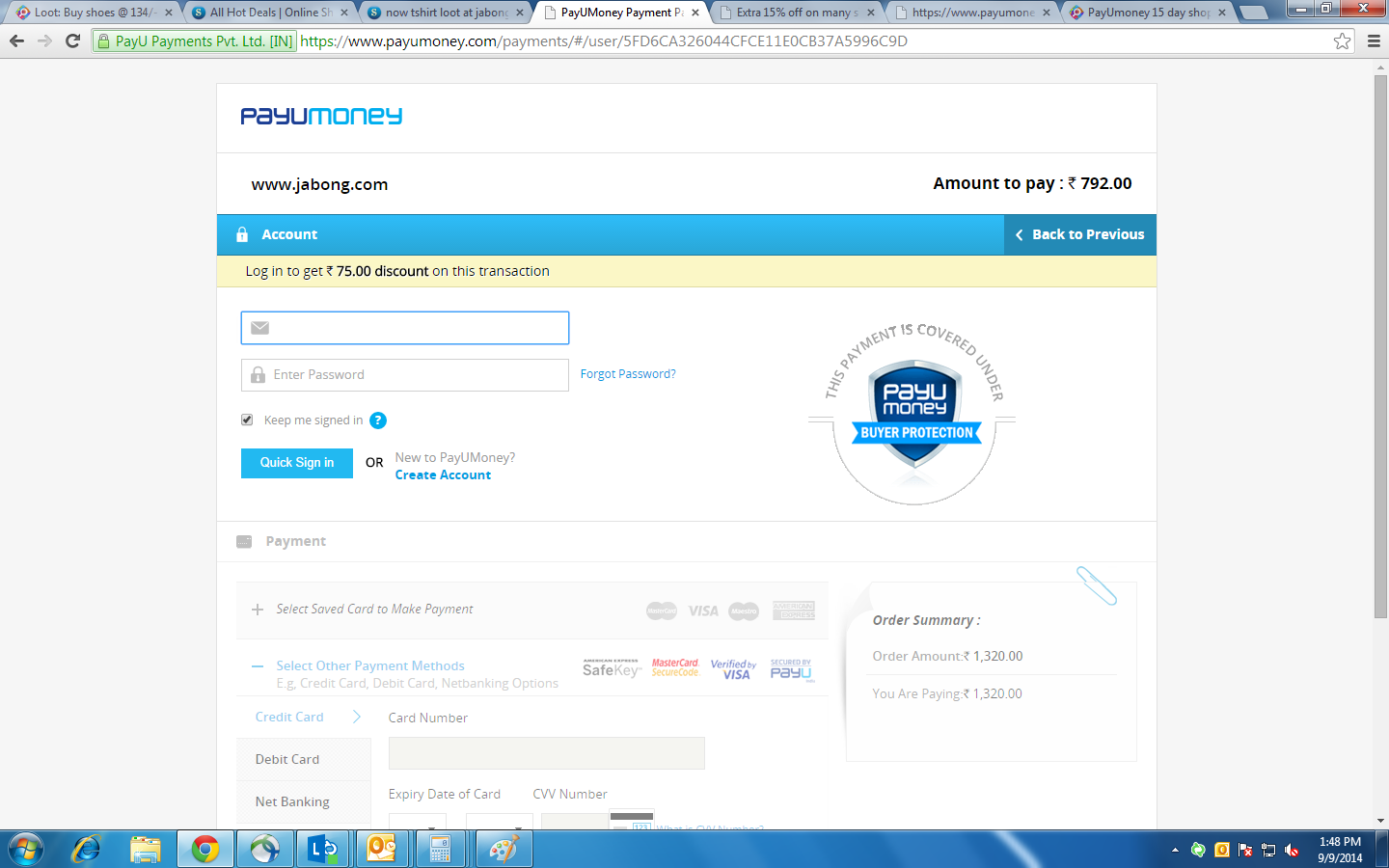
Task: Click the Card Number input field
Action: tap(546, 753)
